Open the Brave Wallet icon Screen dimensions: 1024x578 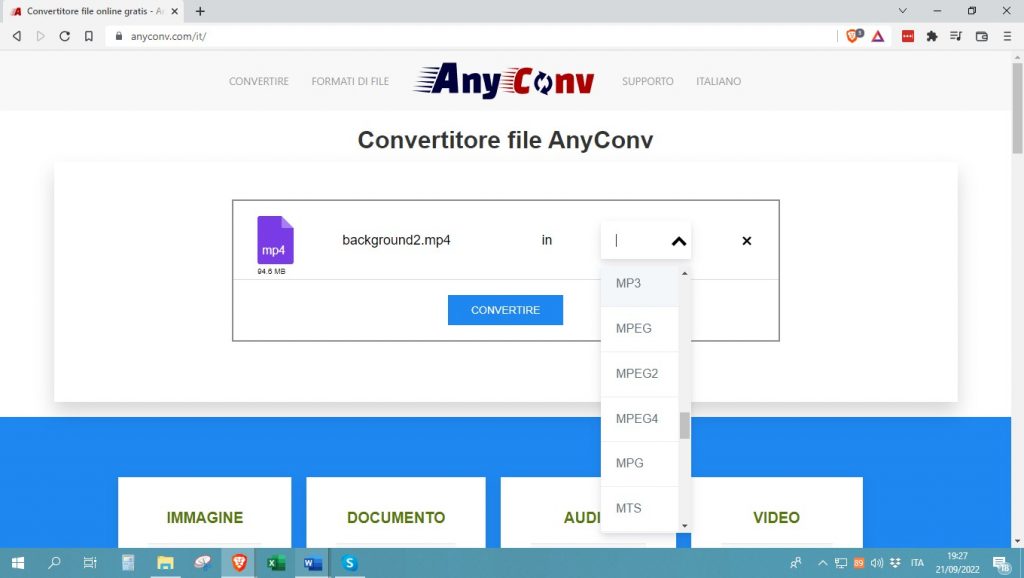pos(981,36)
